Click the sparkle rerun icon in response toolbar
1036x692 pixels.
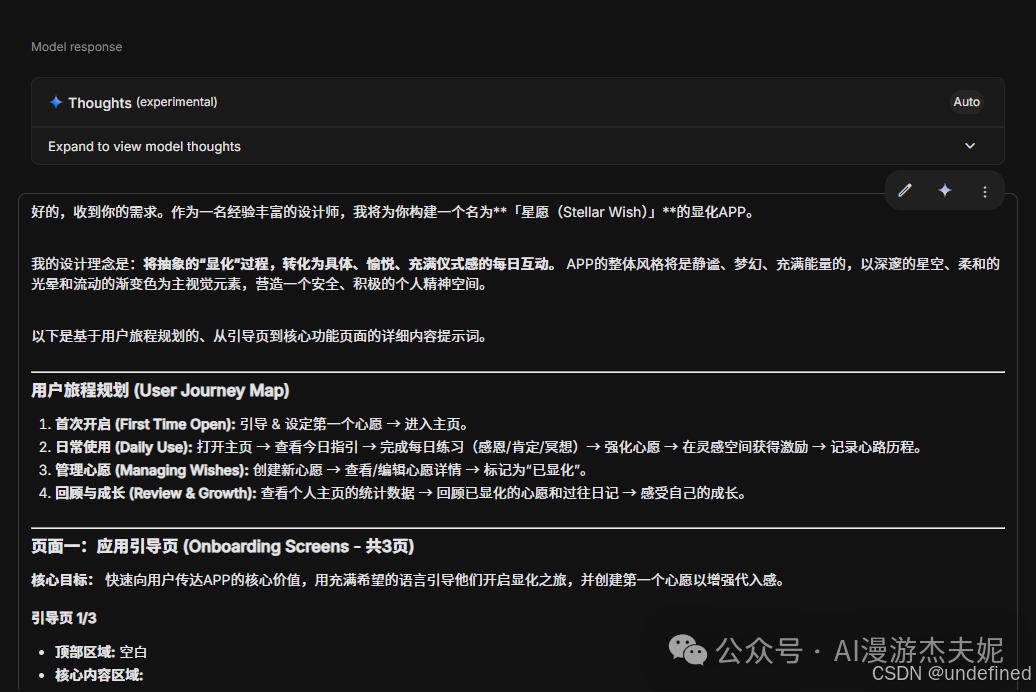click(x=945, y=191)
